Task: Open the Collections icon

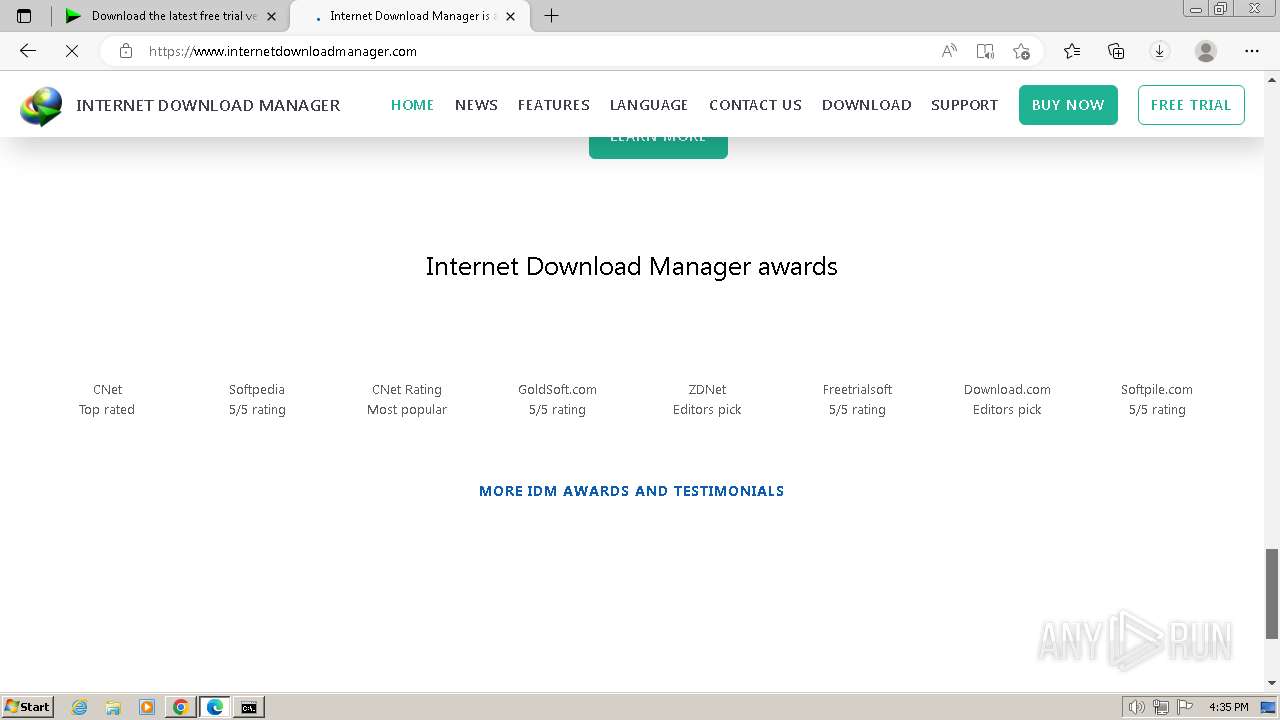Action: click(1116, 51)
